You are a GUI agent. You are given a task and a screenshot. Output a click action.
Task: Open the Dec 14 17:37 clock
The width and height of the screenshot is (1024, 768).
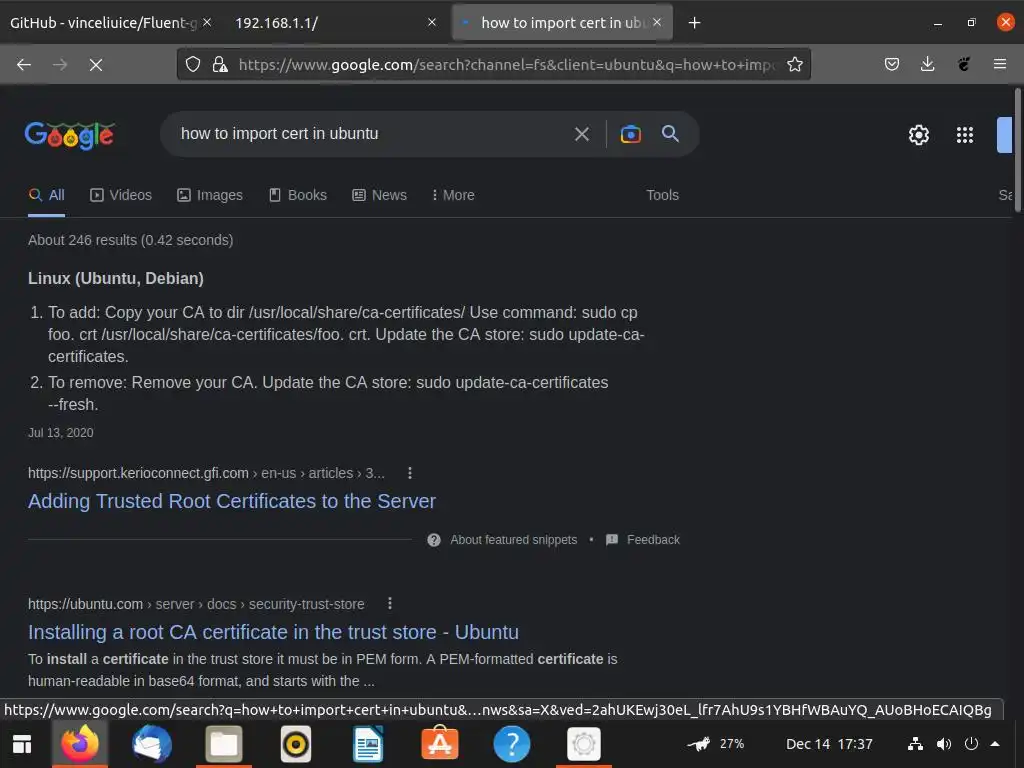pyautogui.click(x=829, y=744)
